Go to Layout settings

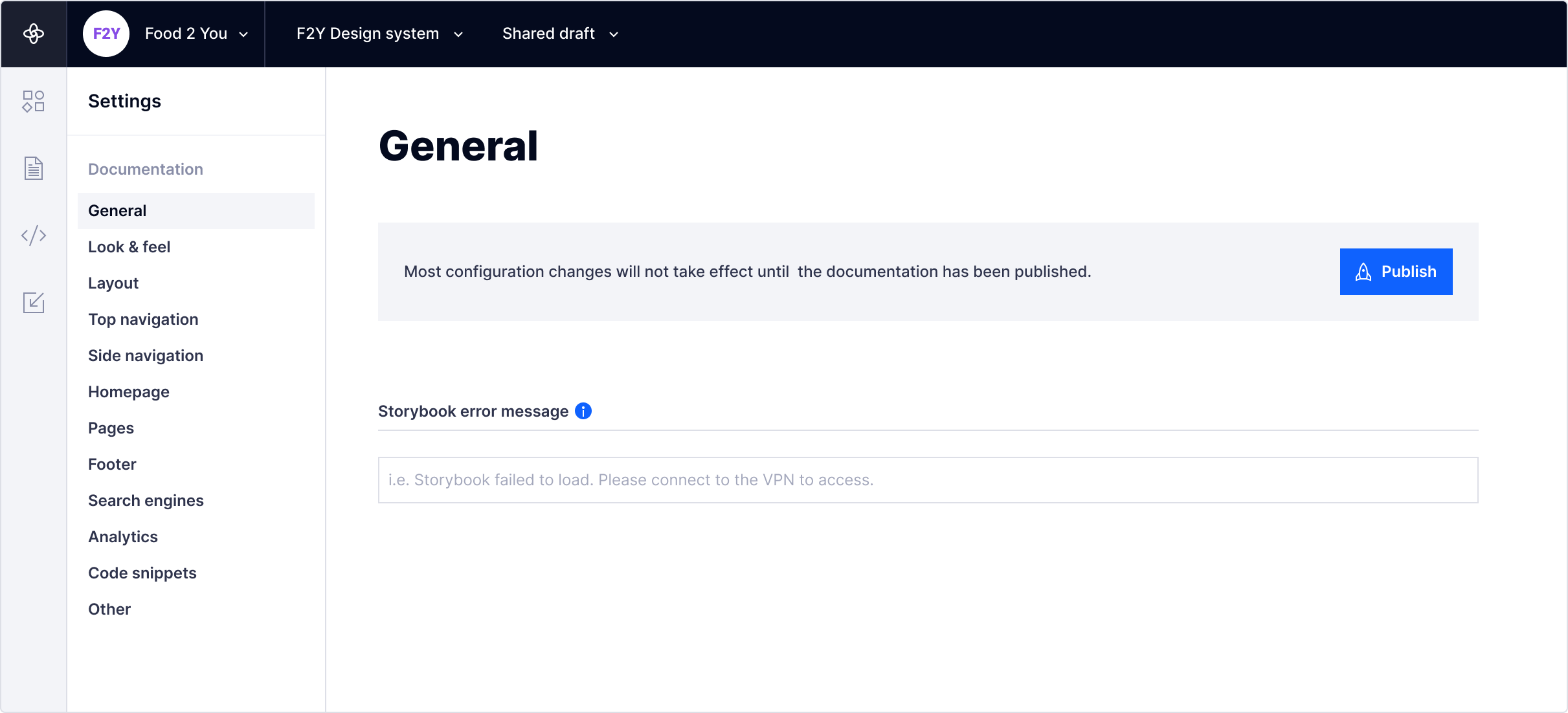point(113,283)
